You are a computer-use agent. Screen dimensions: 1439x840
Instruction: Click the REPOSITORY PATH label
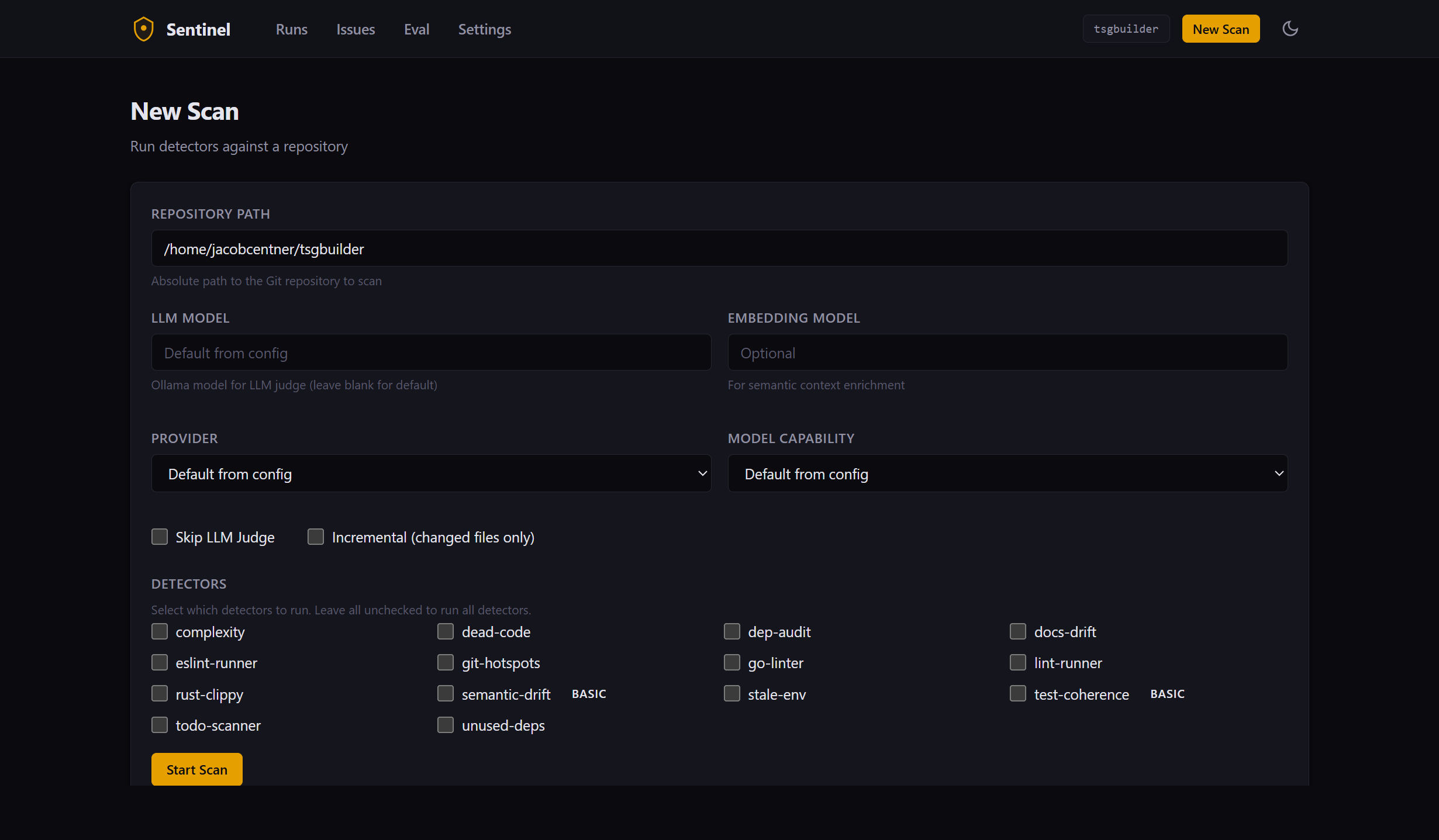pyautogui.click(x=210, y=214)
